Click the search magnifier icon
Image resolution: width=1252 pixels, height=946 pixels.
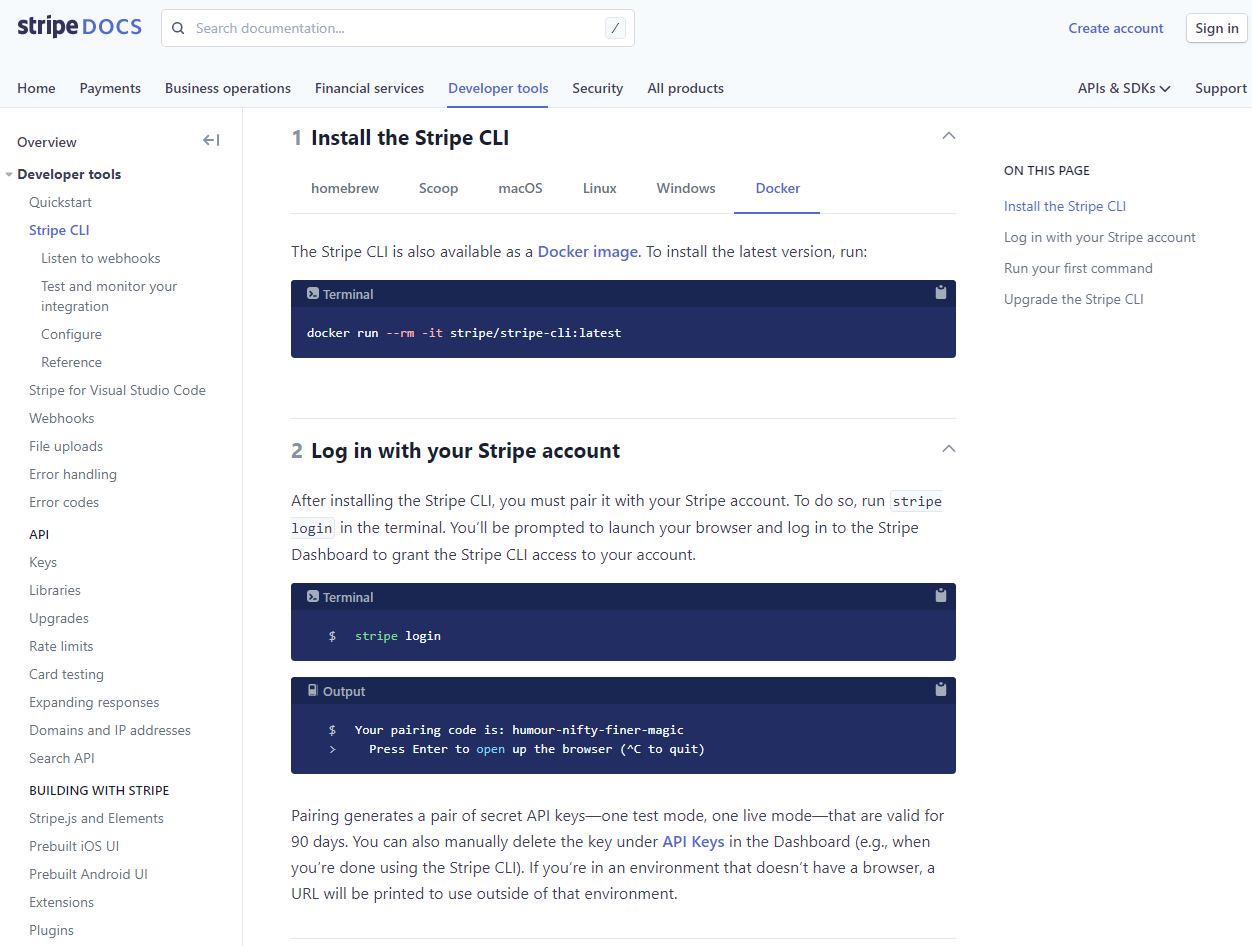coord(179,28)
